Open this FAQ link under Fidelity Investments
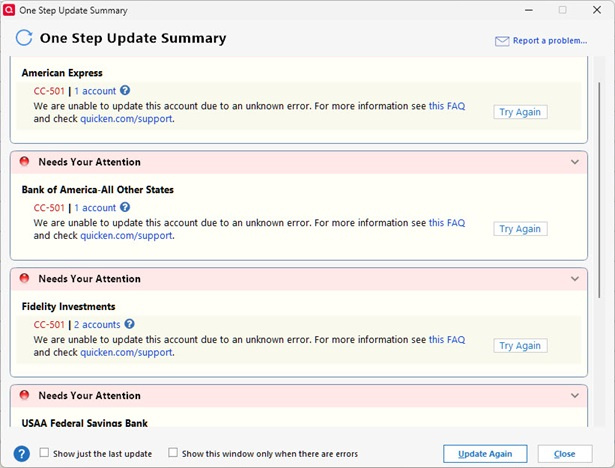The width and height of the screenshot is (615, 468). click(x=447, y=340)
